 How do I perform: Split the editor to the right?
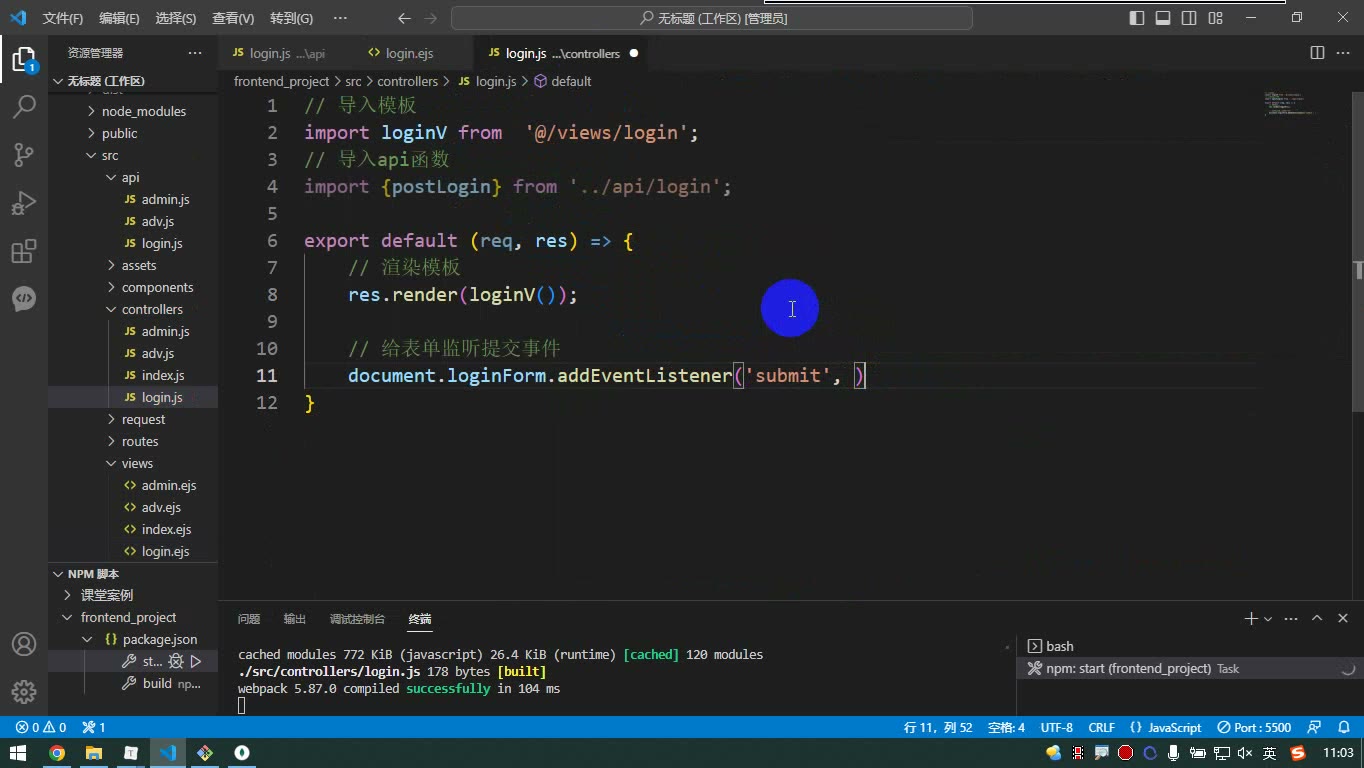(x=1317, y=53)
